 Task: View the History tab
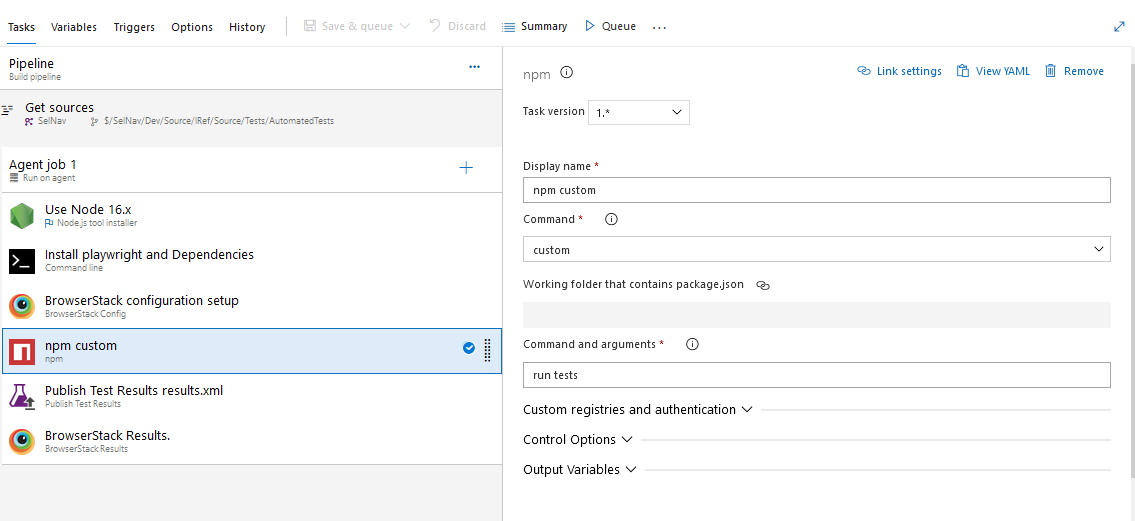click(x=247, y=27)
